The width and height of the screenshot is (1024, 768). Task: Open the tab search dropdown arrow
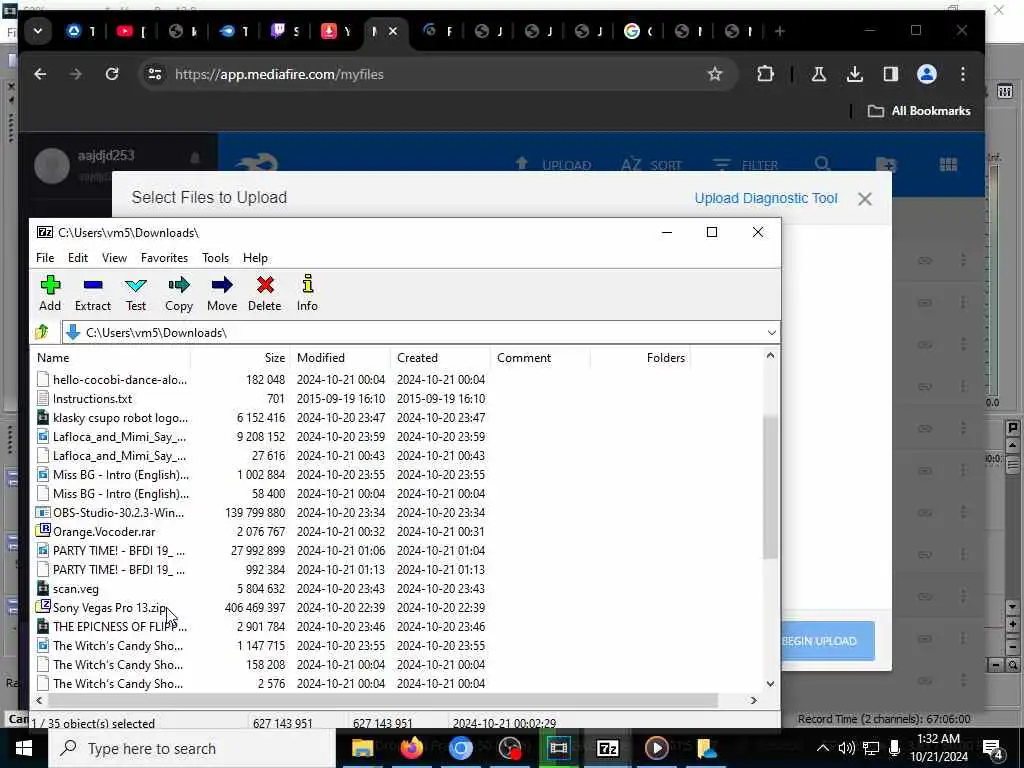click(x=38, y=31)
